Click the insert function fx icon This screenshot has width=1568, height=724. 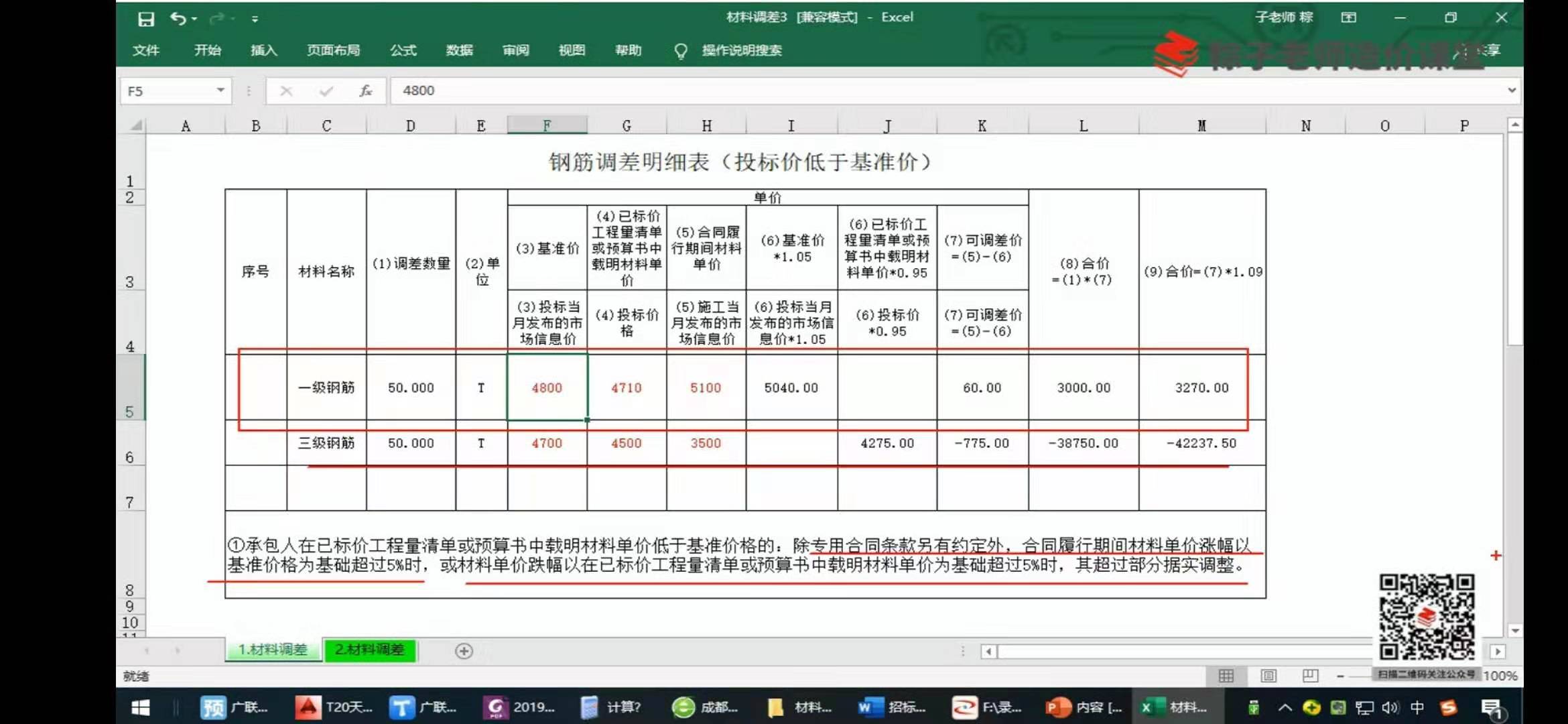click(x=366, y=91)
